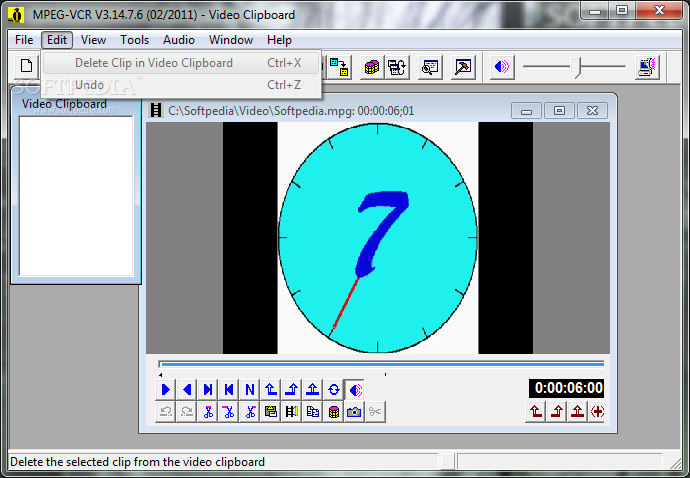Click blue arrow rising from left corner
690x478 pixels.
pos(271,390)
